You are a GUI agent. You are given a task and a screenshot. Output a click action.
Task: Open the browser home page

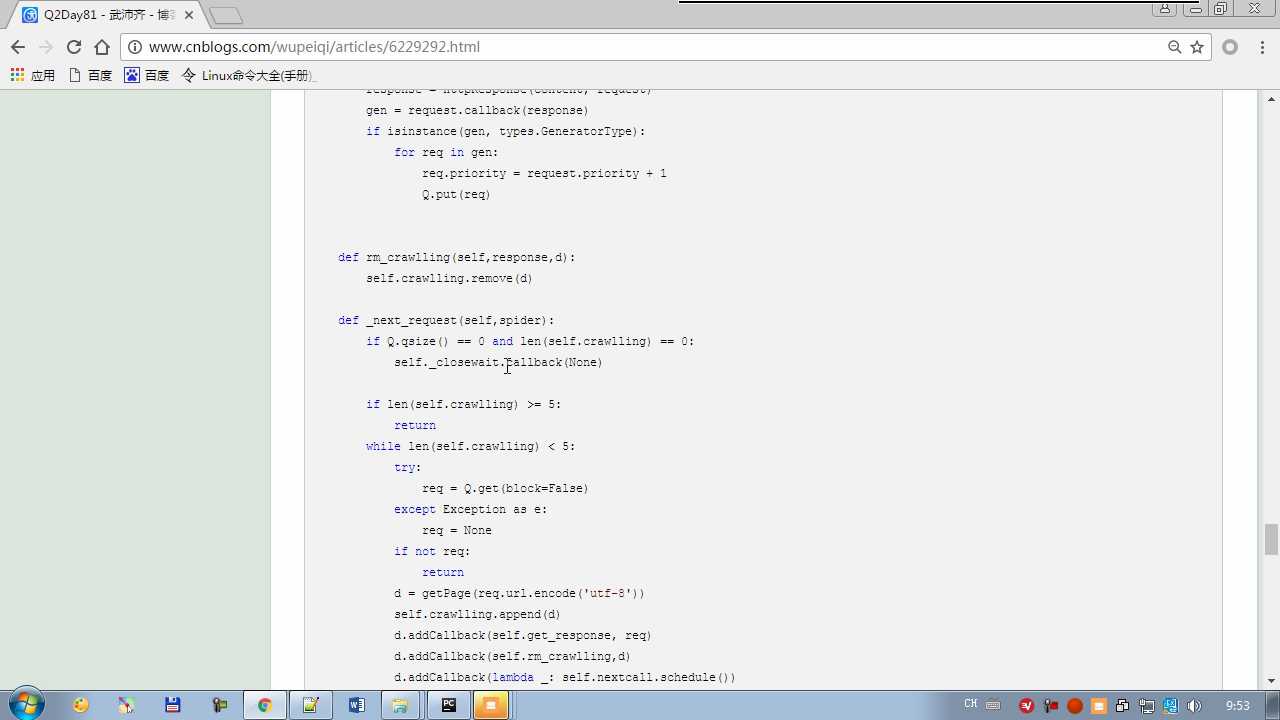pos(102,47)
